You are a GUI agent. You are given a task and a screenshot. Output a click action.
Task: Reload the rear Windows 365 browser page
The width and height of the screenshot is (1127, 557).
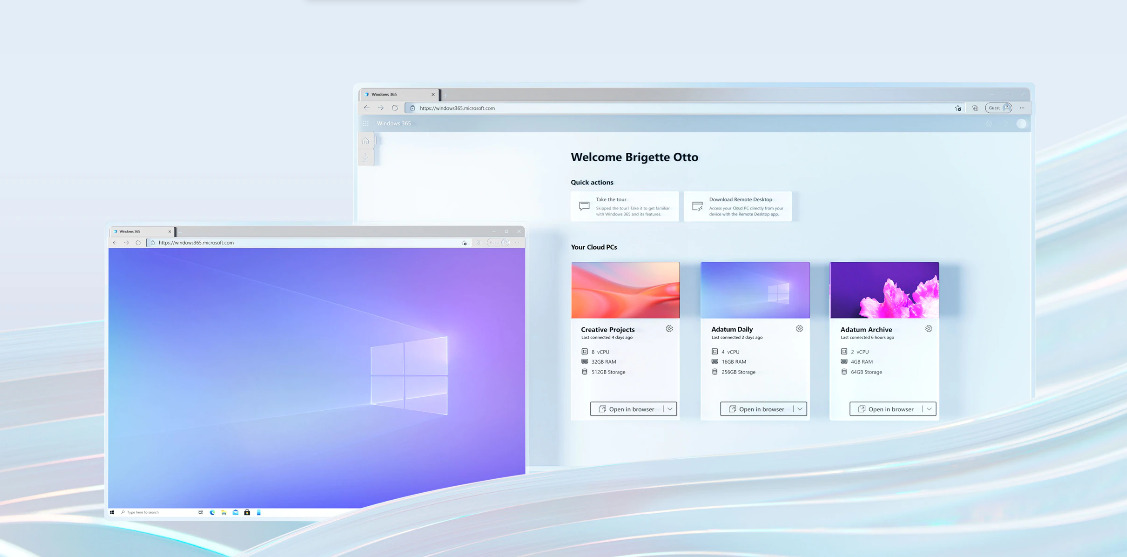click(x=395, y=108)
